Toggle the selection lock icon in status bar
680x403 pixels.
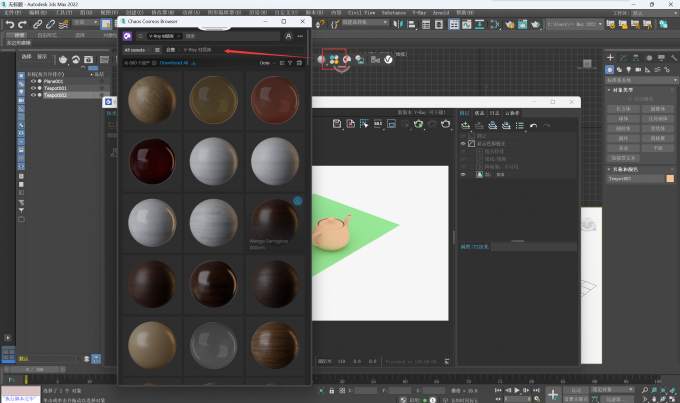pos(332,391)
